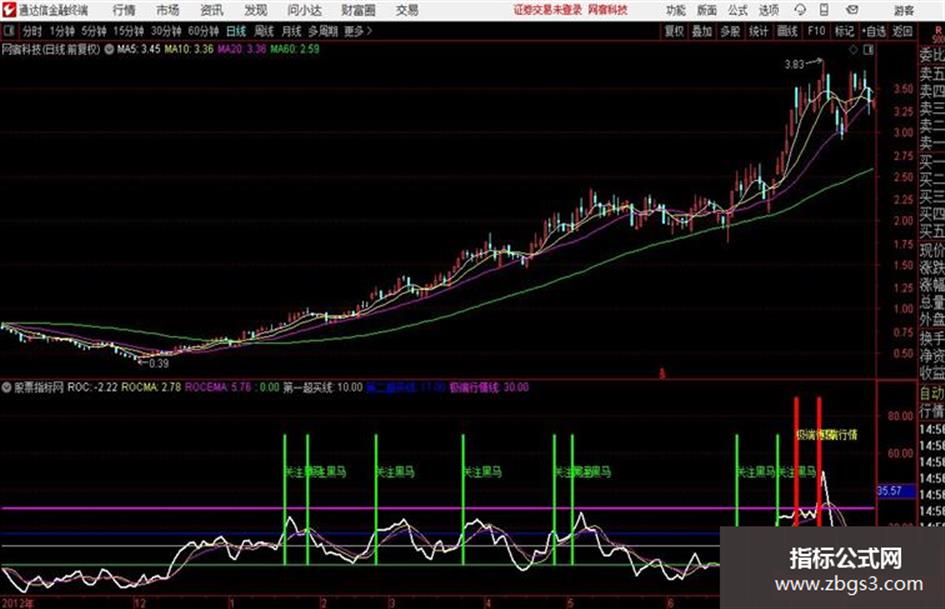Expand the 更多 periods dropdown
Screen dimensions: 945x609
click(x=358, y=31)
